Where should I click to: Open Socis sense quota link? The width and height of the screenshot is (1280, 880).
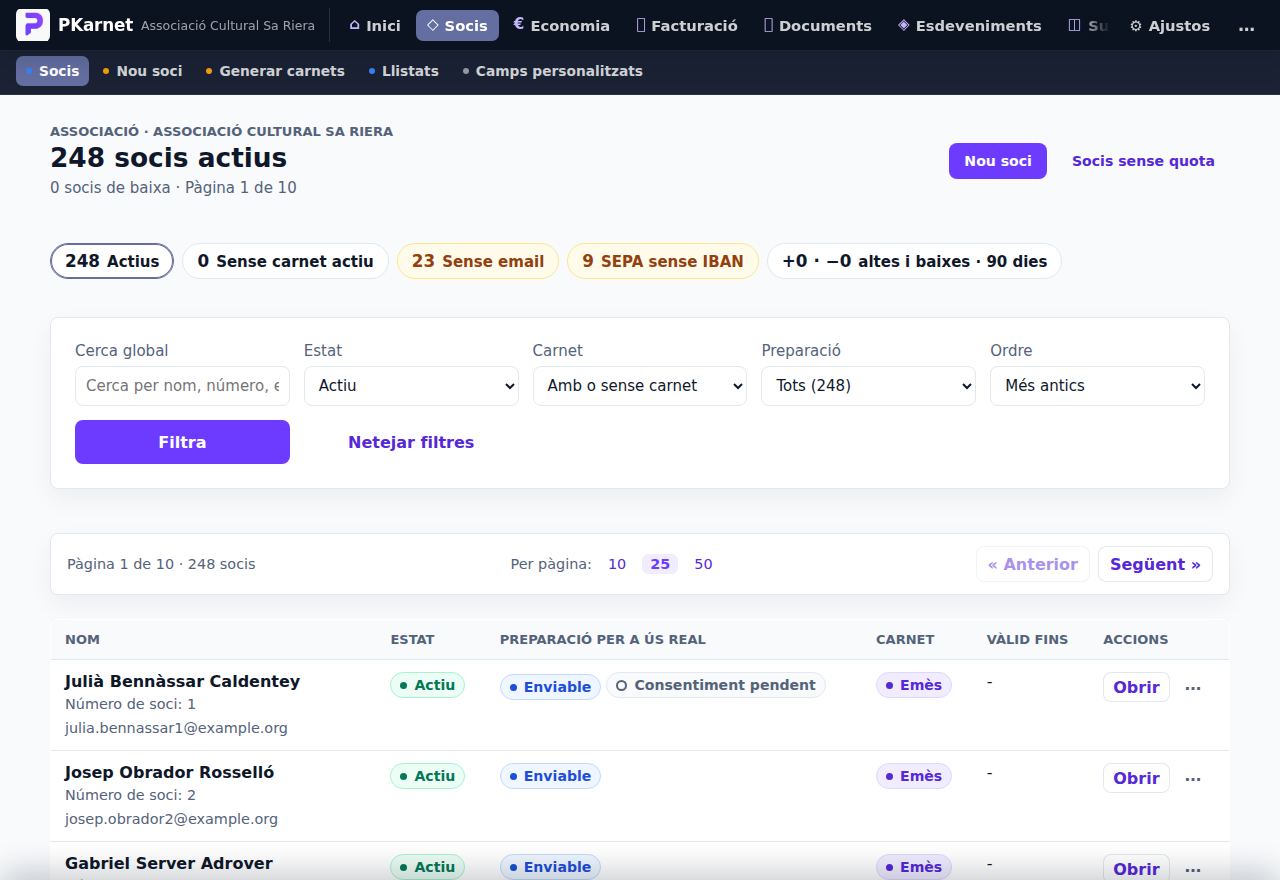point(1143,161)
